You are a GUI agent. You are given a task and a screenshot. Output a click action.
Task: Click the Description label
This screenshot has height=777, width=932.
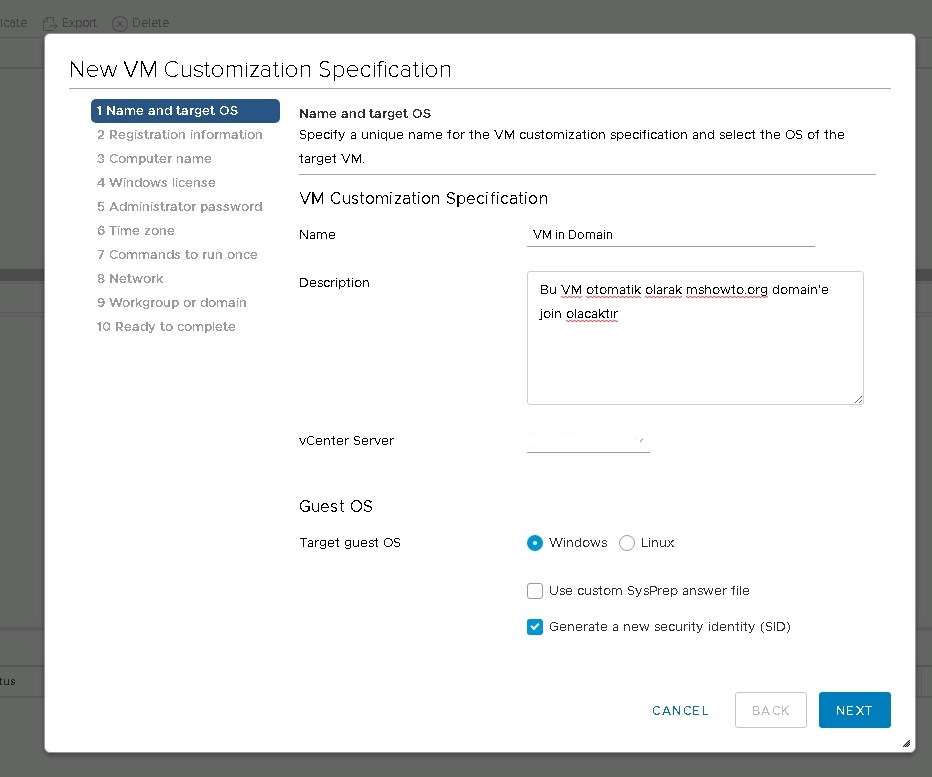point(334,283)
